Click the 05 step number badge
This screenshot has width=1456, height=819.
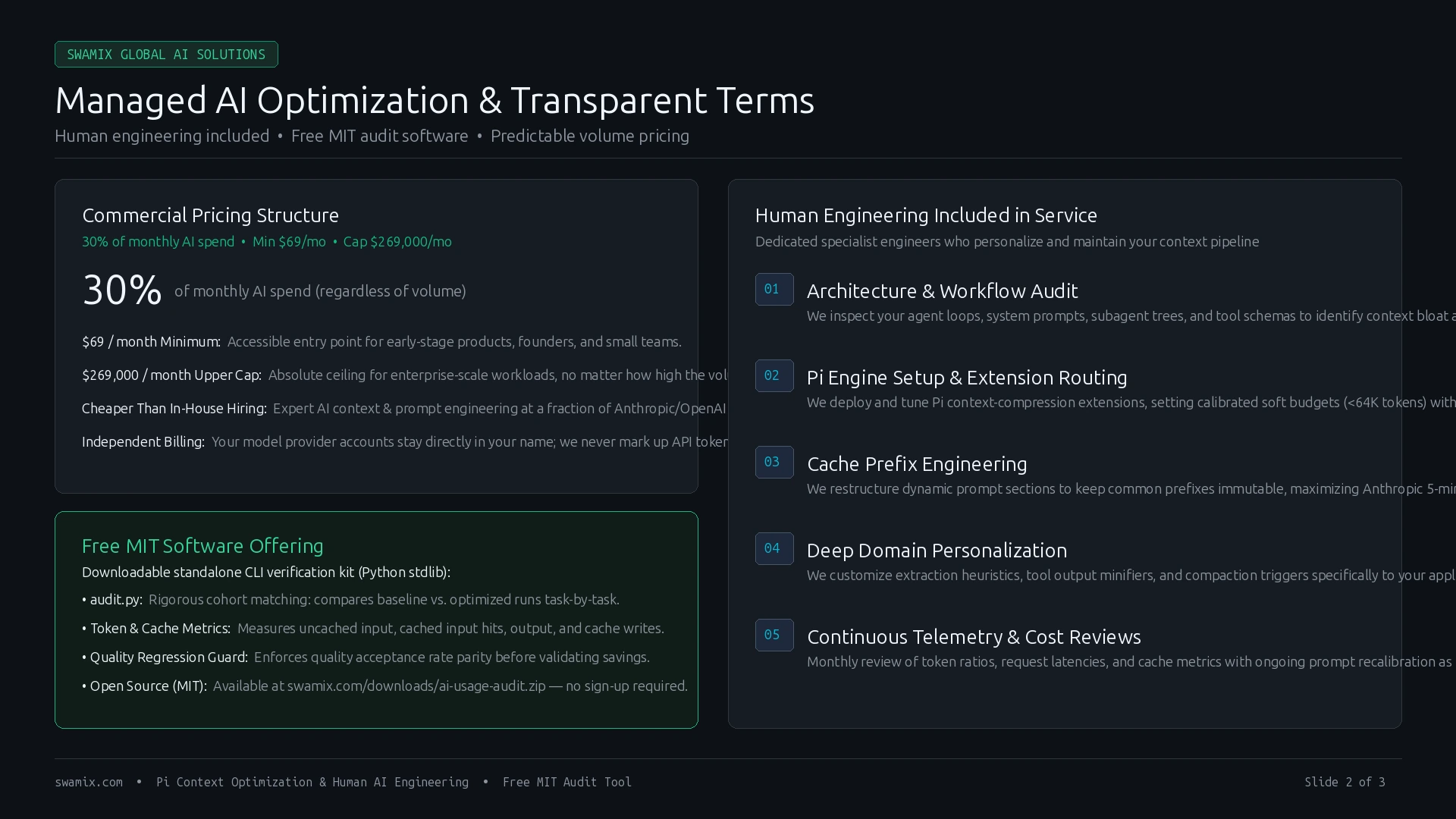click(774, 635)
